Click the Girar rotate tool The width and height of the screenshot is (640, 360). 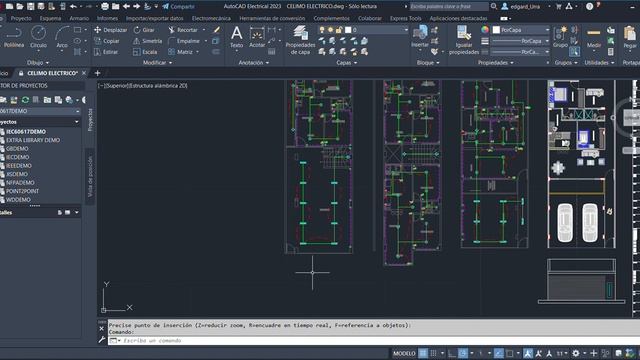tap(144, 30)
